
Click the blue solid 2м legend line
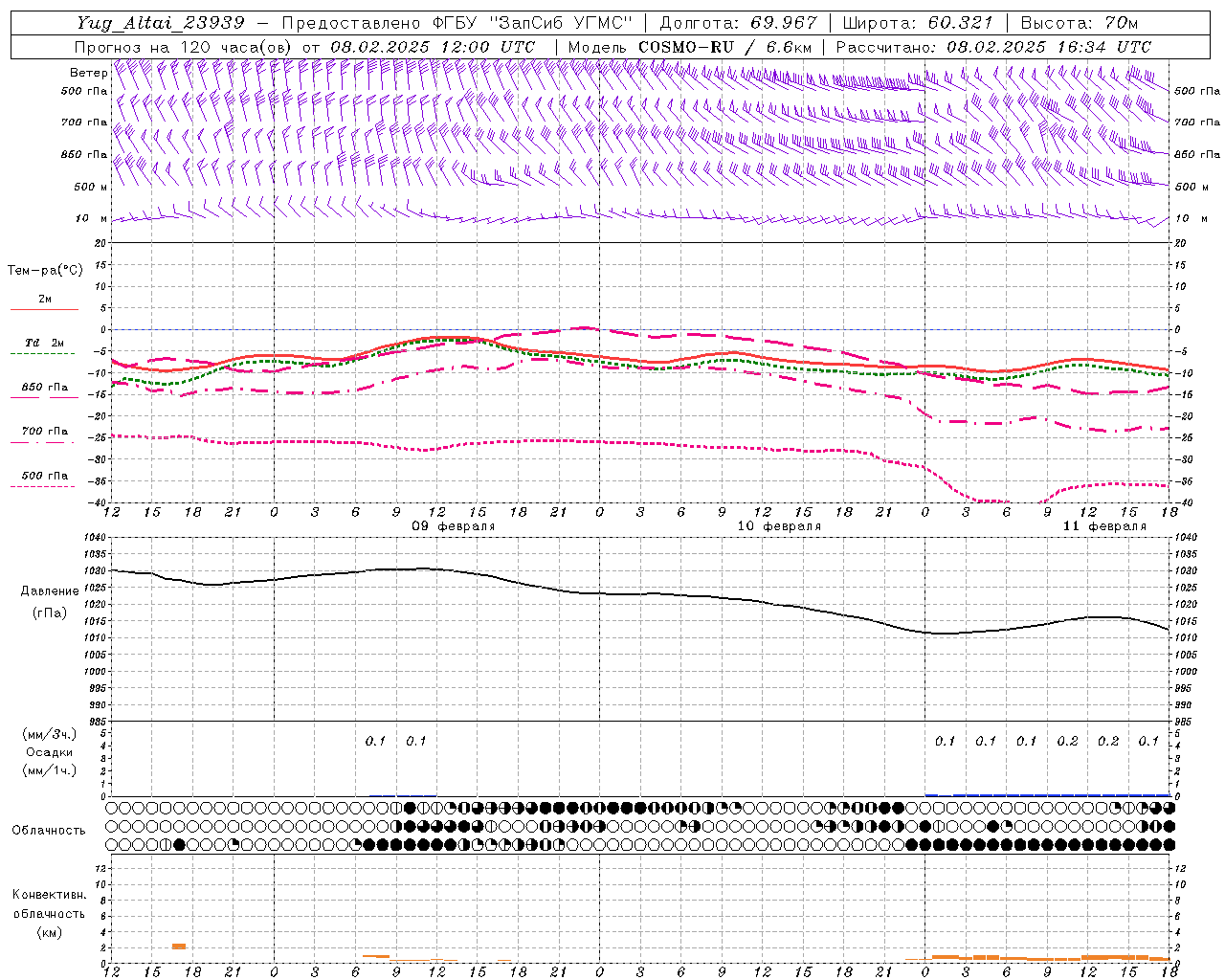click(44, 309)
